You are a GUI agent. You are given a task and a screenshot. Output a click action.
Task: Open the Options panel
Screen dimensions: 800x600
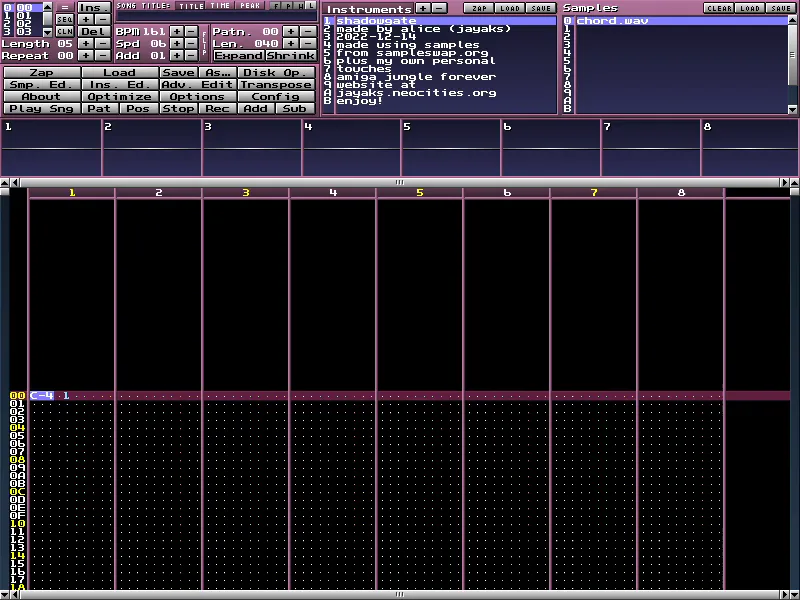click(x=198, y=96)
